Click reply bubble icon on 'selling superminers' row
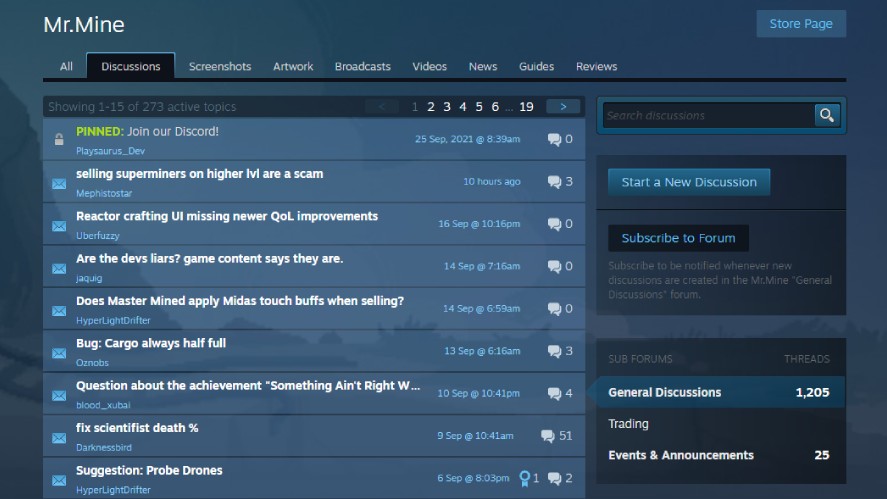The height and width of the screenshot is (499, 887). (554, 182)
